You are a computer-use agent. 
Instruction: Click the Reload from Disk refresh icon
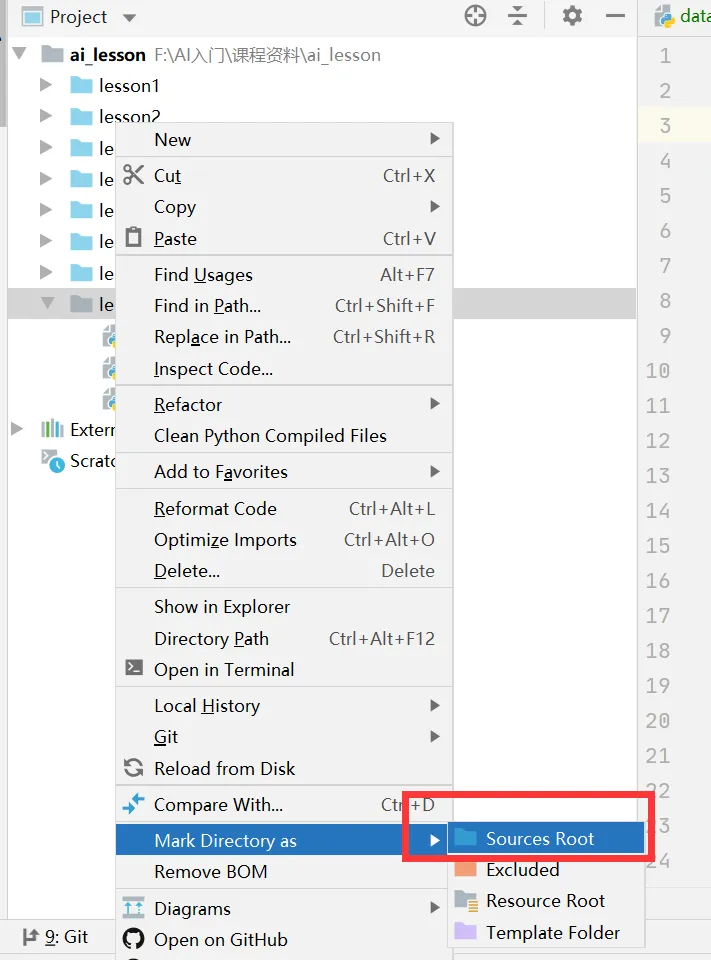134,767
